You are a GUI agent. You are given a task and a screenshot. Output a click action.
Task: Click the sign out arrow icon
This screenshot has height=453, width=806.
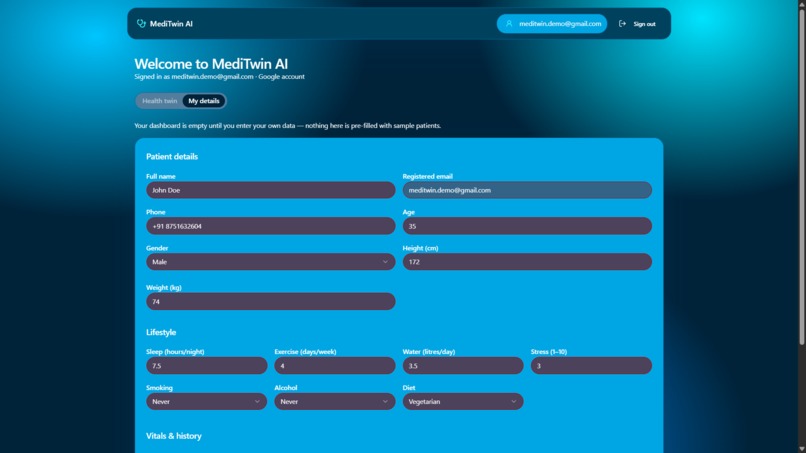coord(622,24)
